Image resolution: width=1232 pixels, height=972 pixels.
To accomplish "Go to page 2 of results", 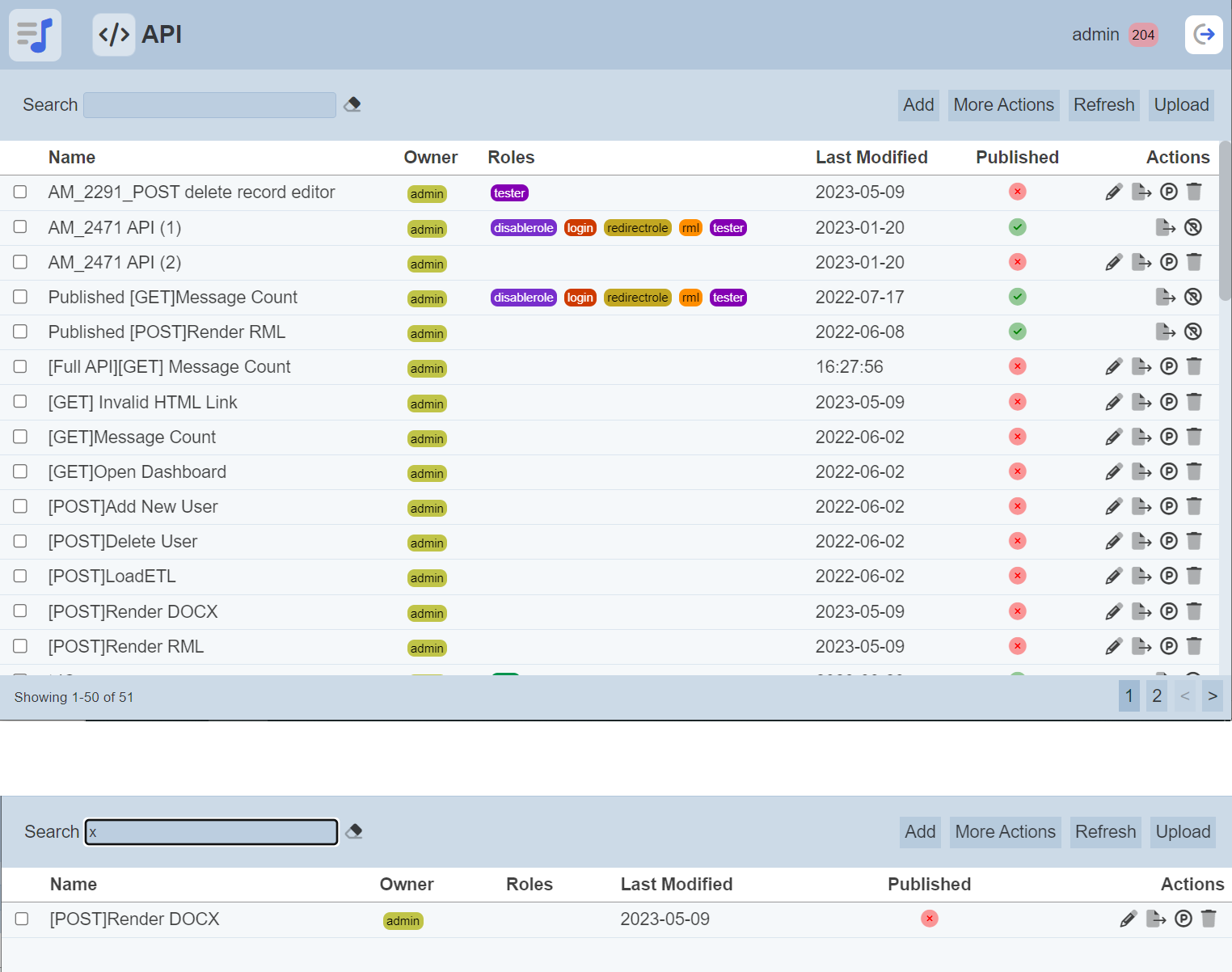I will [1157, 696].
